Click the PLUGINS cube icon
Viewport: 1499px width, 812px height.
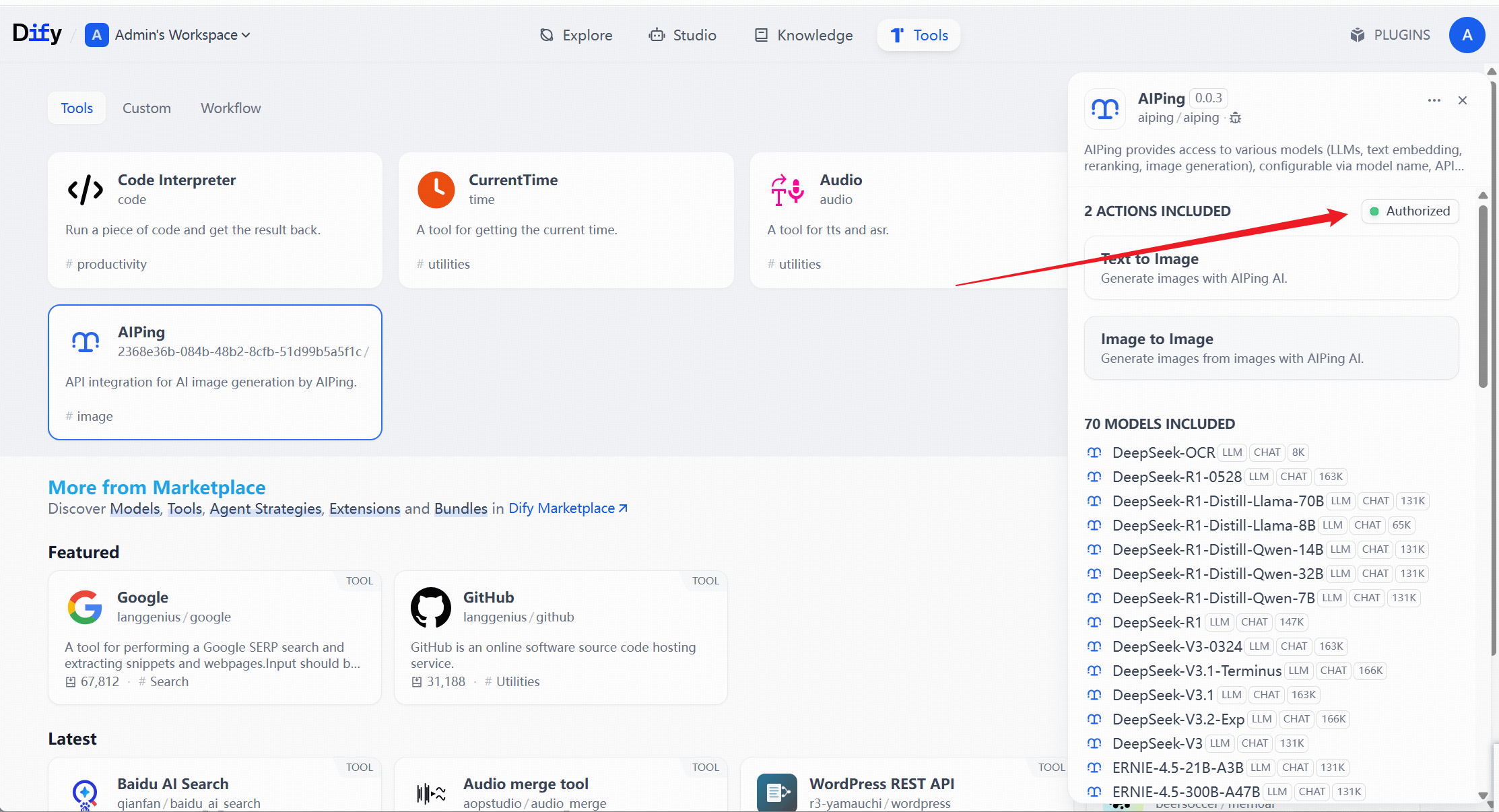1357,35
